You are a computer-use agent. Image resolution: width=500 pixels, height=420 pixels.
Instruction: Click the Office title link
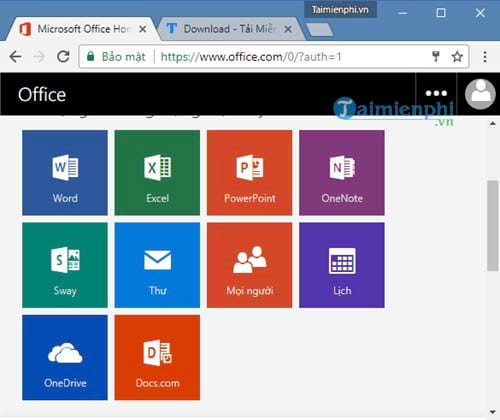pos(42,95)
